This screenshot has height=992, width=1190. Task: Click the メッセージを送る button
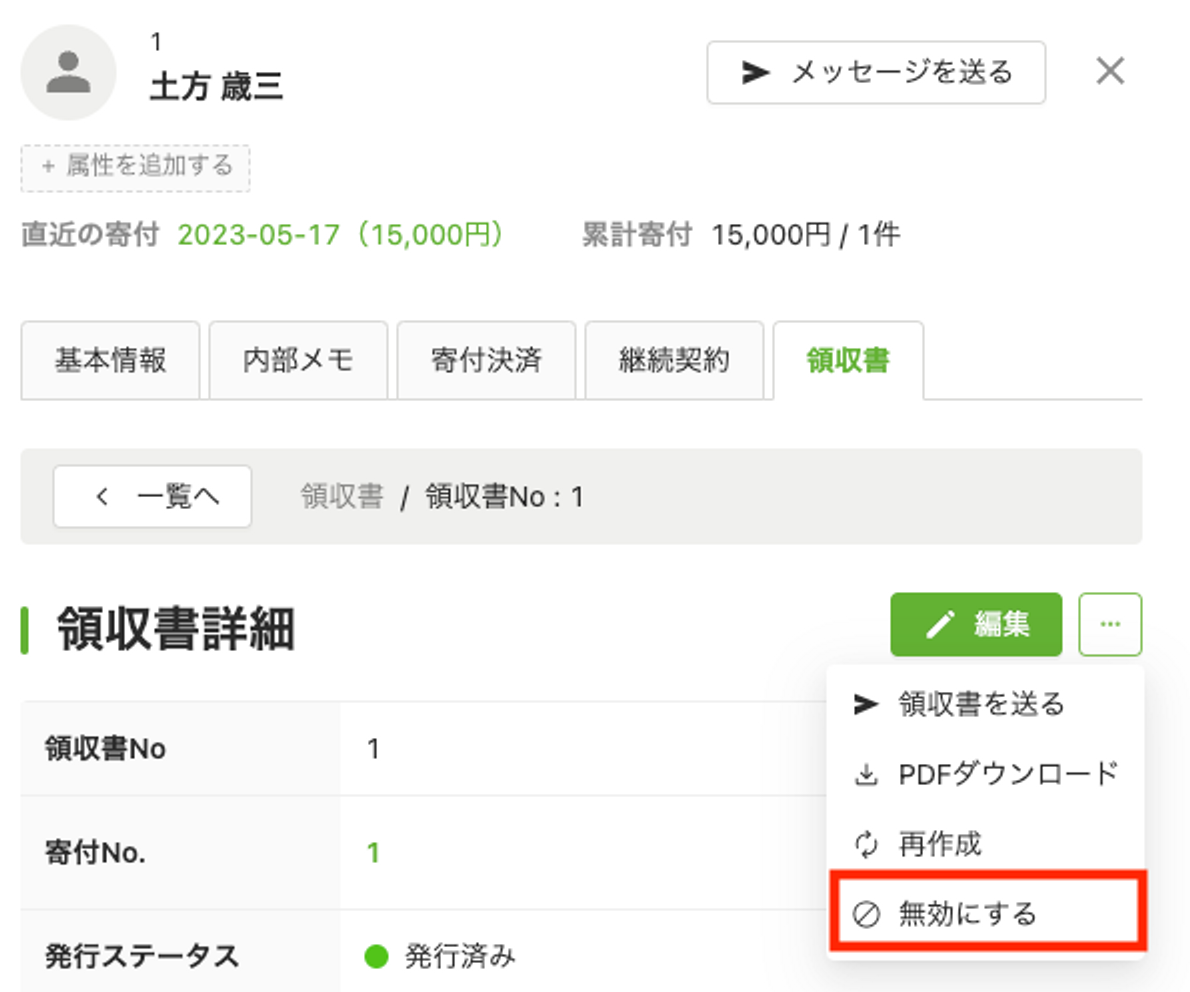click(x=876, y=72)
